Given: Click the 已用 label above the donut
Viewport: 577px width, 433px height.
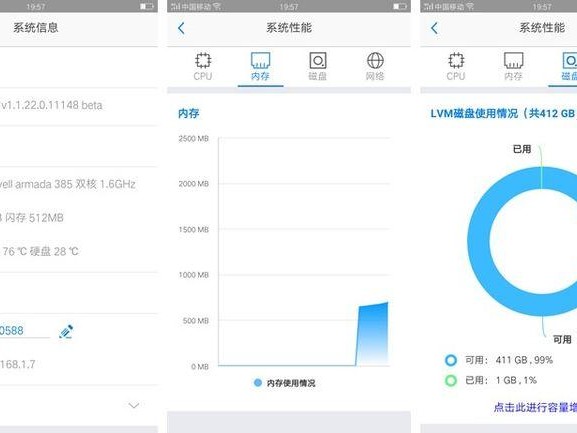Looking at the screenshot, I should [x=522, y=149].
